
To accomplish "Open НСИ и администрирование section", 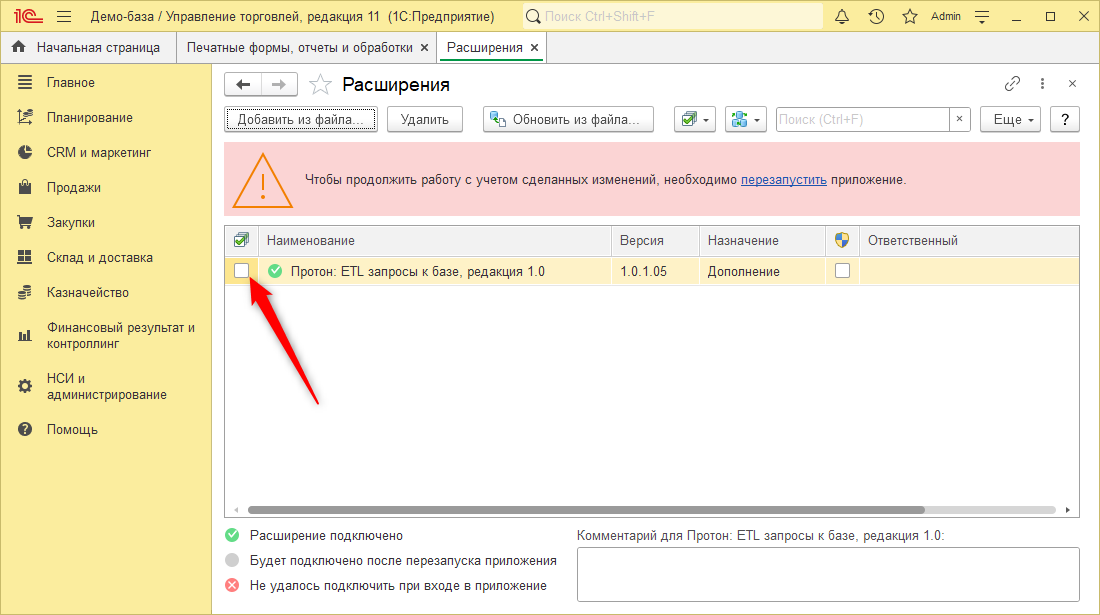I will click(107, 386).
